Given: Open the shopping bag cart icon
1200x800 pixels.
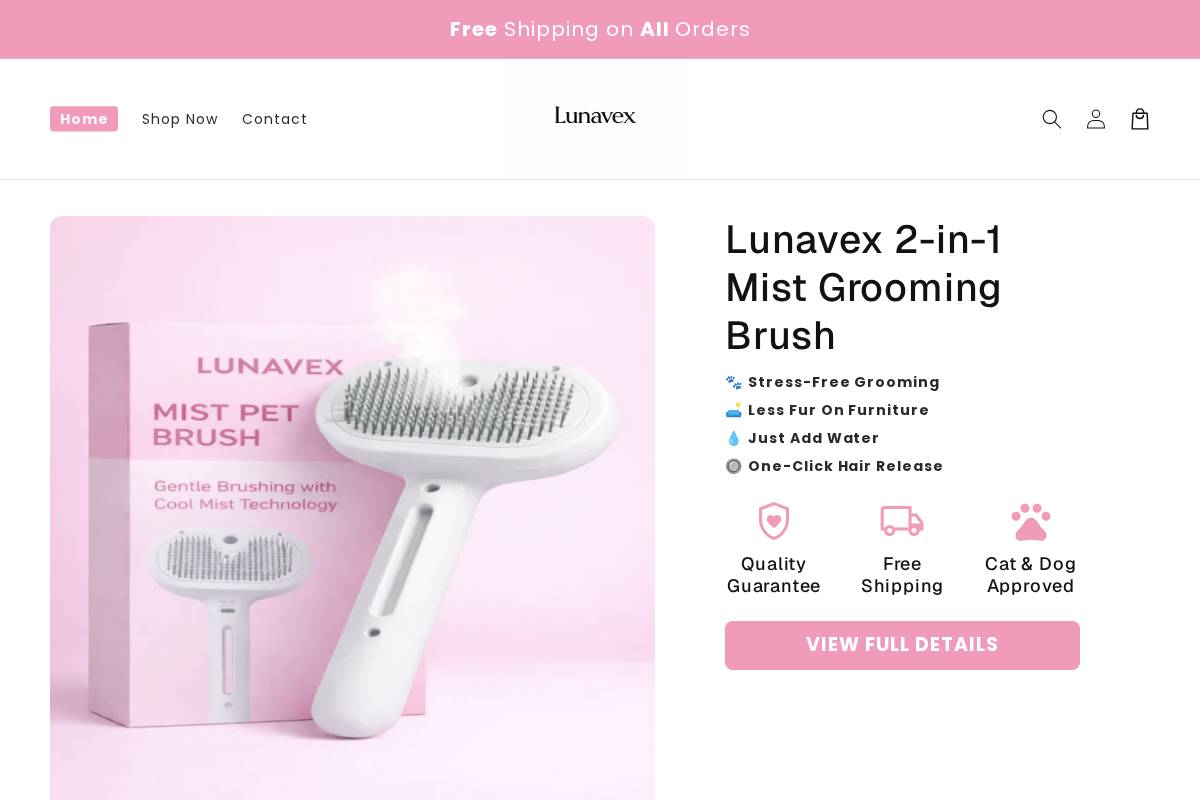Looking at the screenshot, I should [1140, 119].
